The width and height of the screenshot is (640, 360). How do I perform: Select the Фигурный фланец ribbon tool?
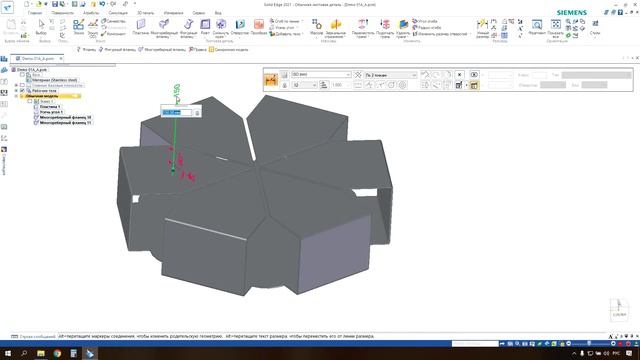188,28
